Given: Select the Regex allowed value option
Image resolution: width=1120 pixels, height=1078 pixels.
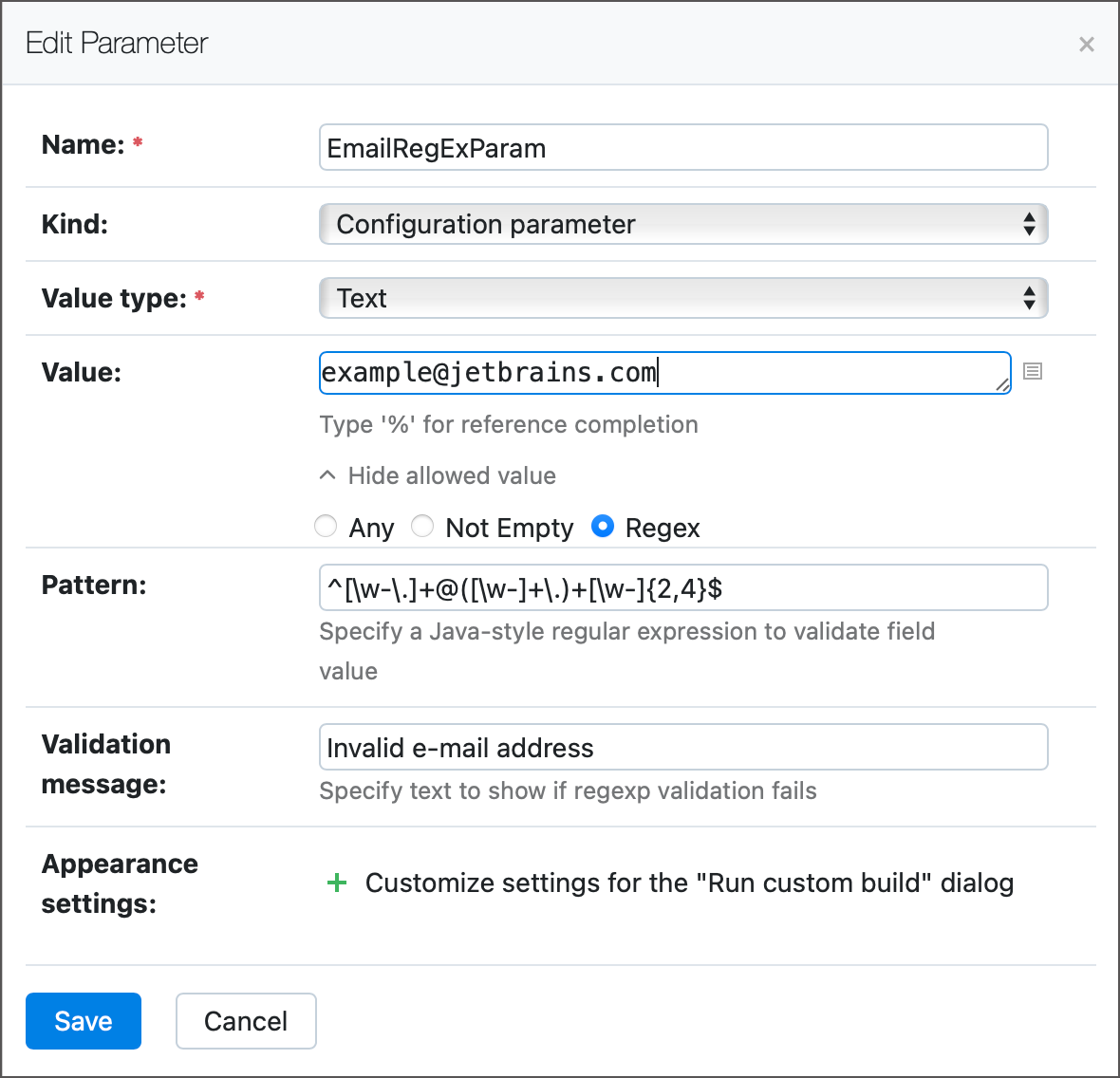Looking at the screenshot, I should (603, 527).
